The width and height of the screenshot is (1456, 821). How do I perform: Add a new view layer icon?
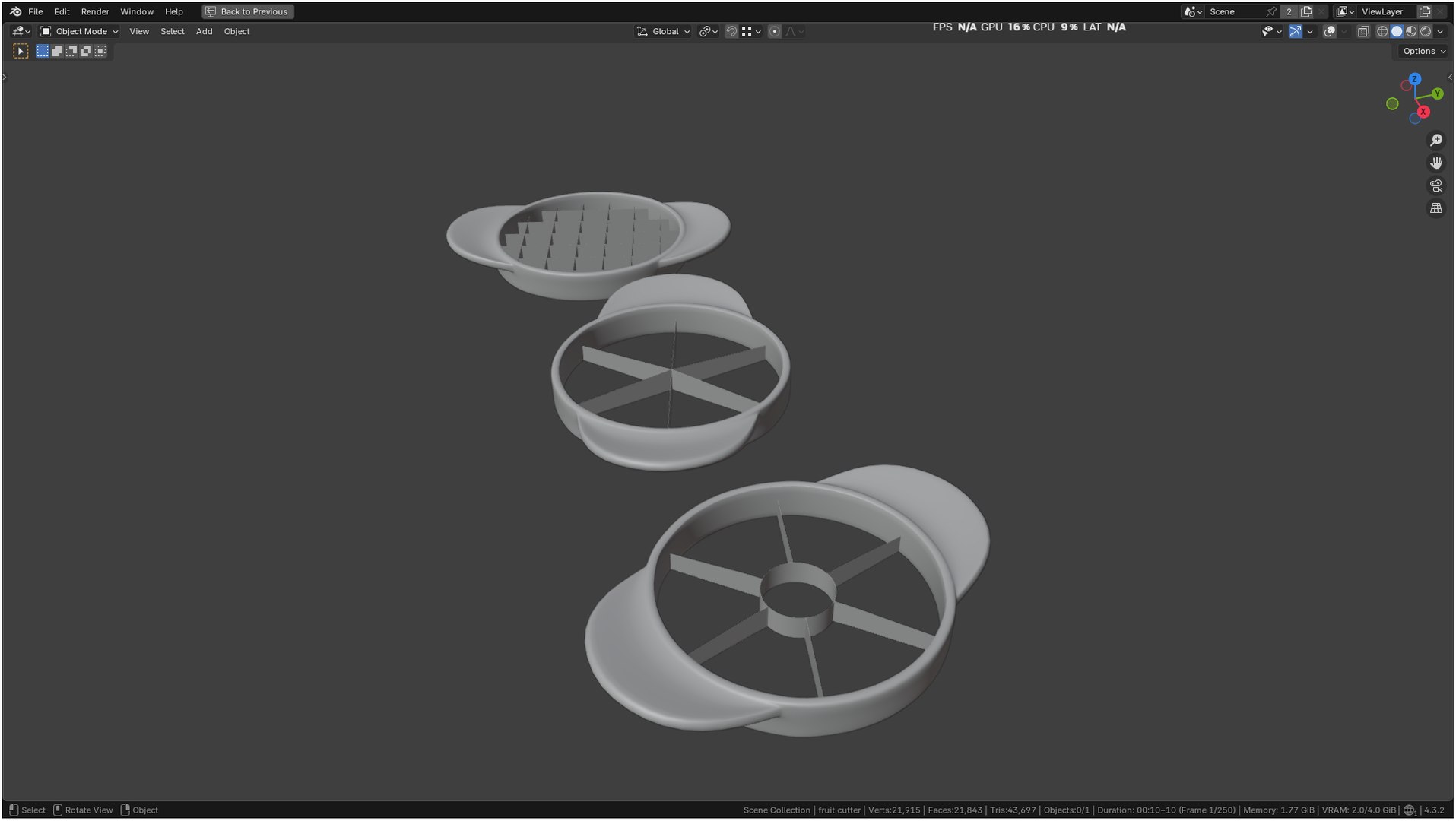[x=1425, y=11]
